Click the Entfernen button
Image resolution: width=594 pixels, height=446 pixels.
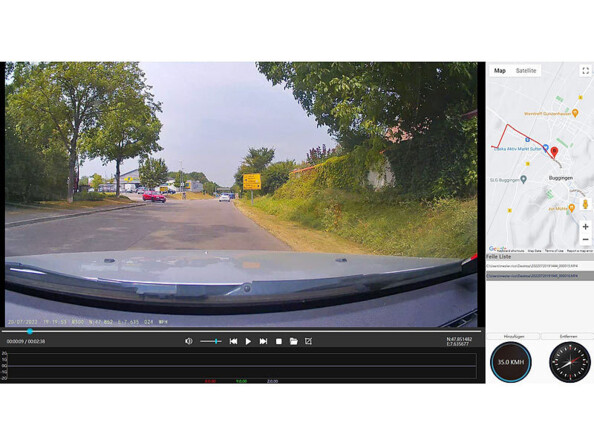[x=567, y=336]
